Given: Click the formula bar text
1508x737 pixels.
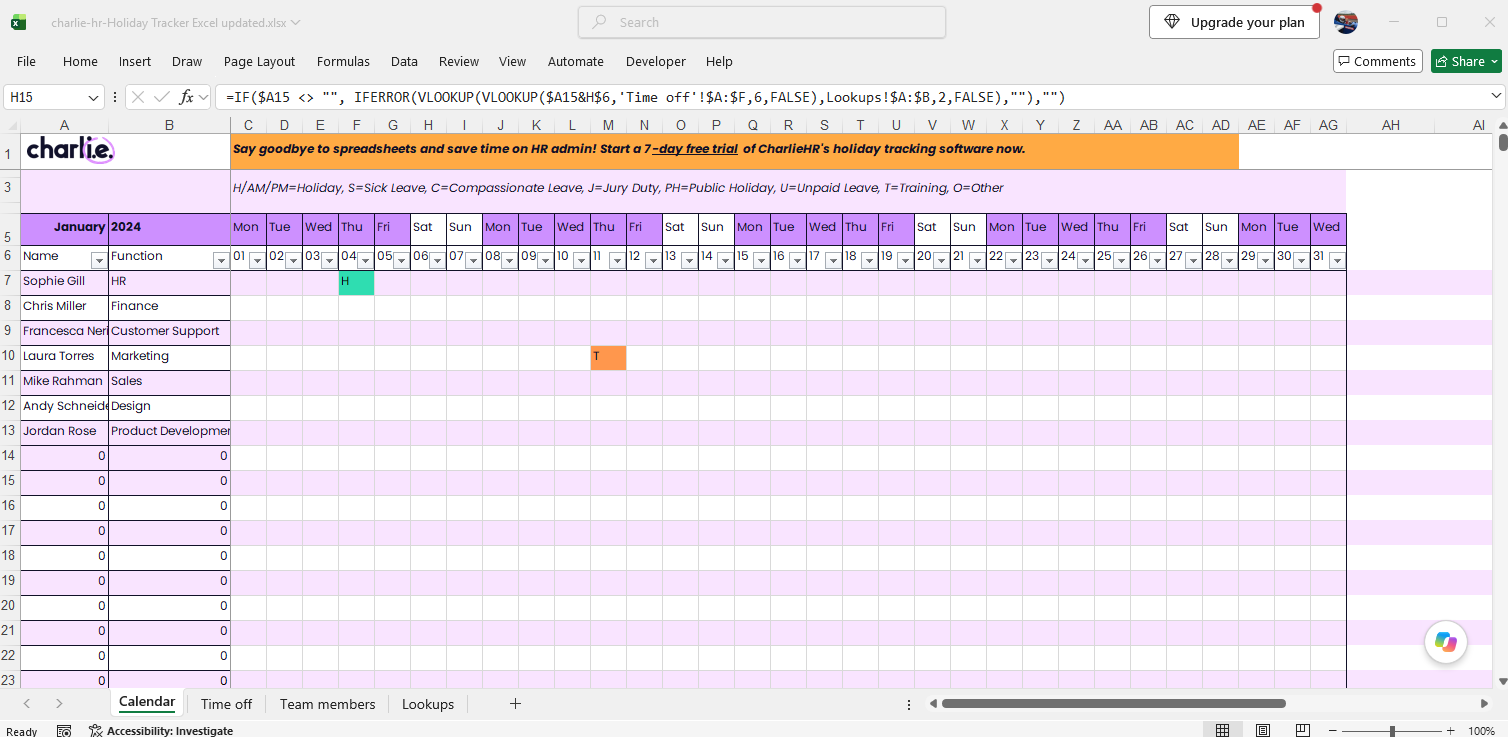Looking at the screenshot, I should coord(645,97).
